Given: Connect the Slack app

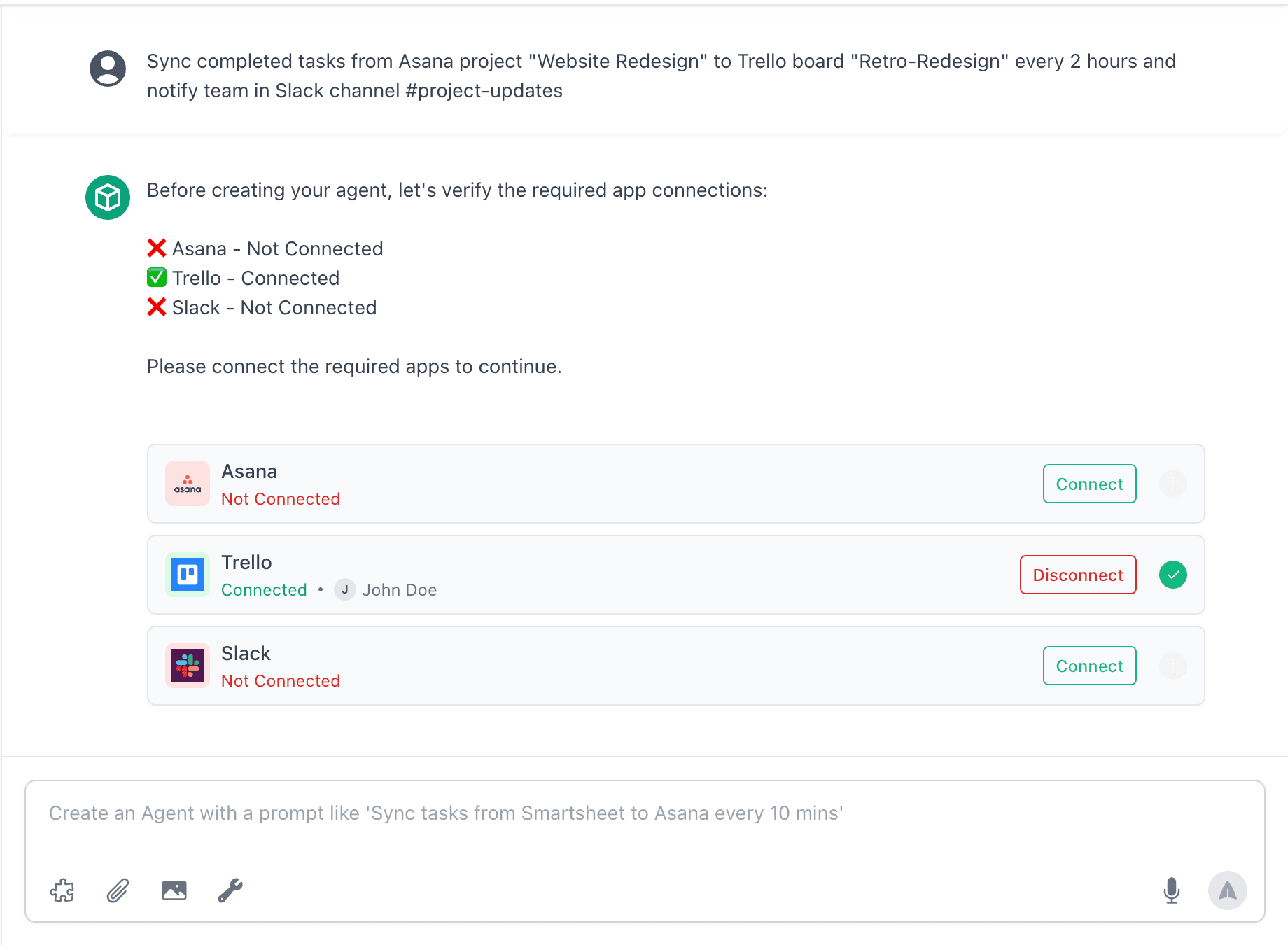Looking at the screenshot, I should click(1090, 666).
